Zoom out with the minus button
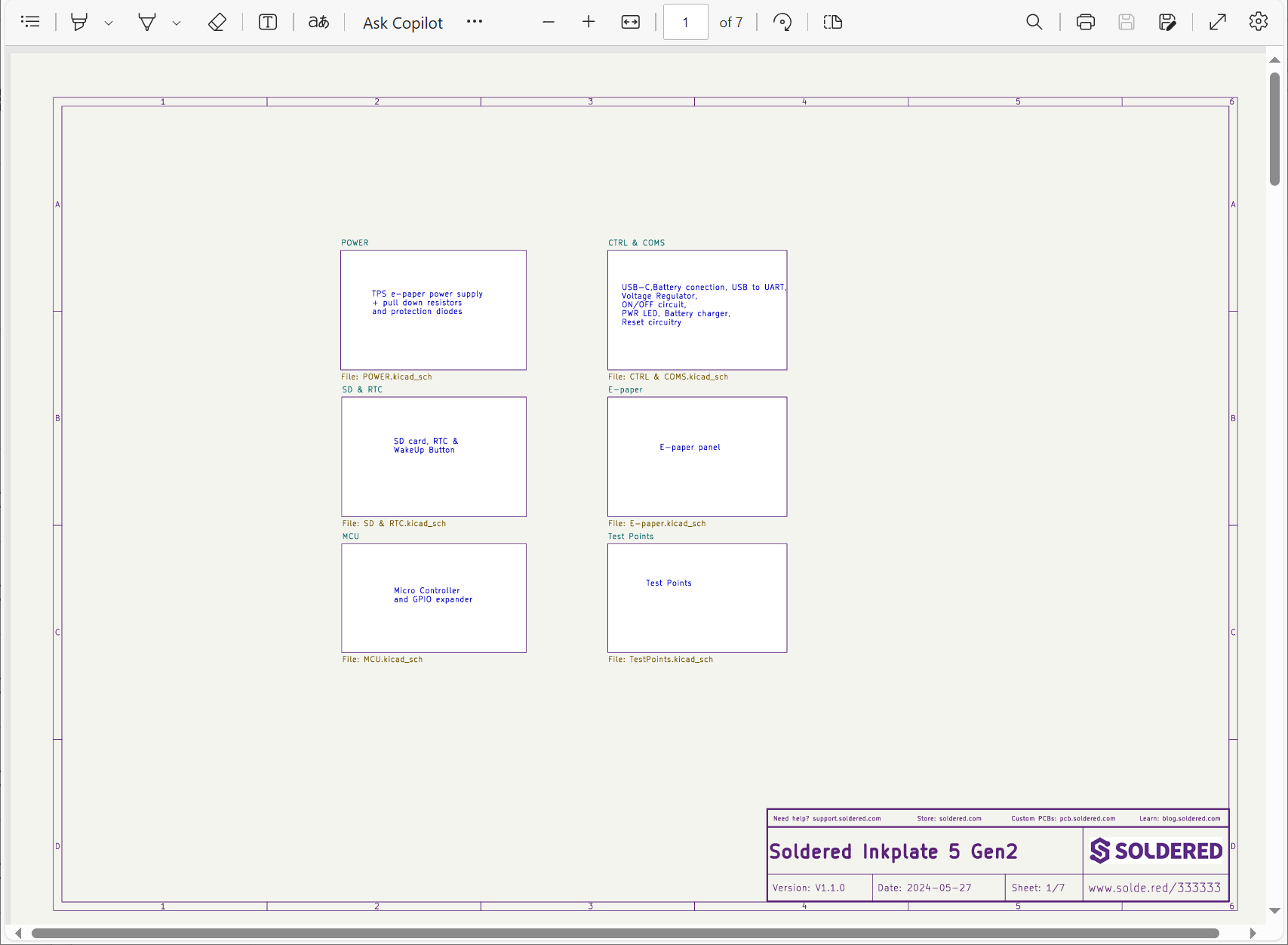 click(549, 22)
